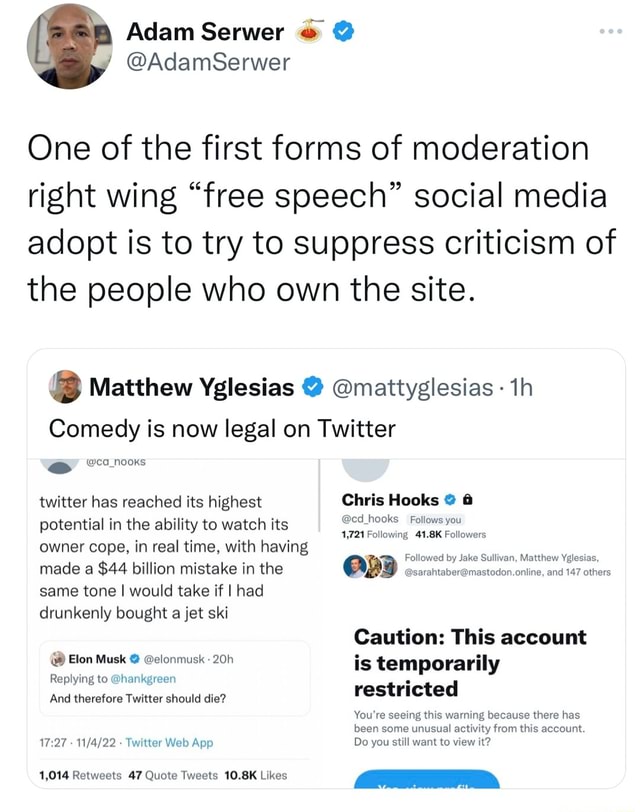Click the protected account lock icon
640x812 pixels.
click(x=468, y=500)
